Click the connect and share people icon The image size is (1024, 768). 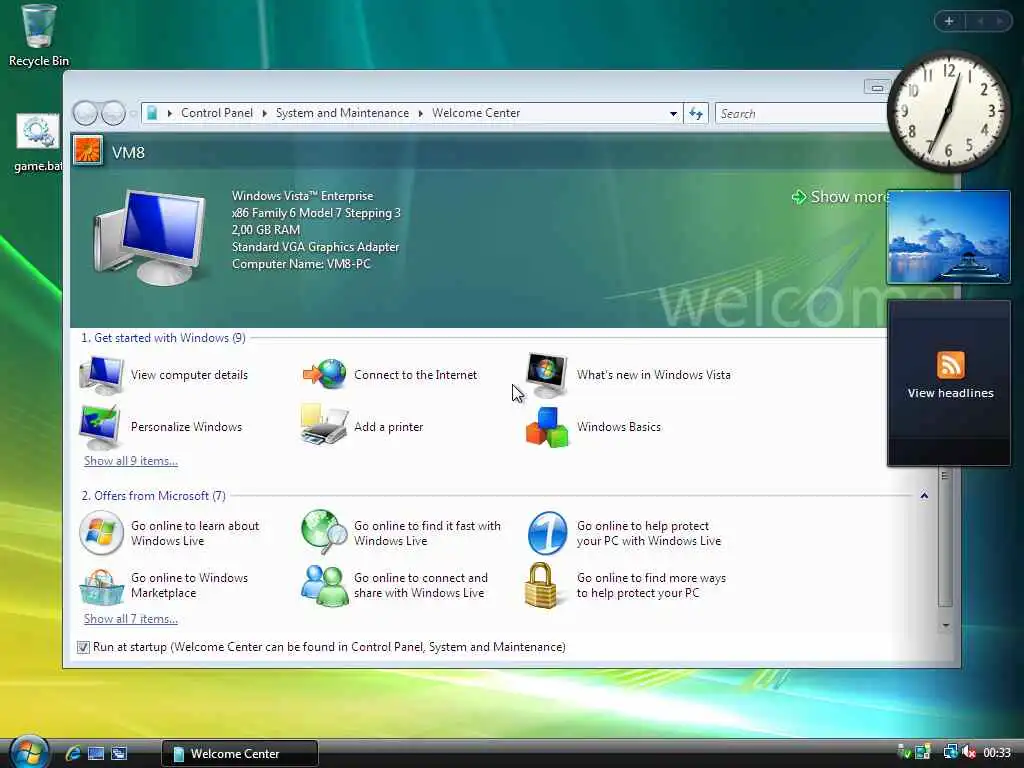pos(324,586)
